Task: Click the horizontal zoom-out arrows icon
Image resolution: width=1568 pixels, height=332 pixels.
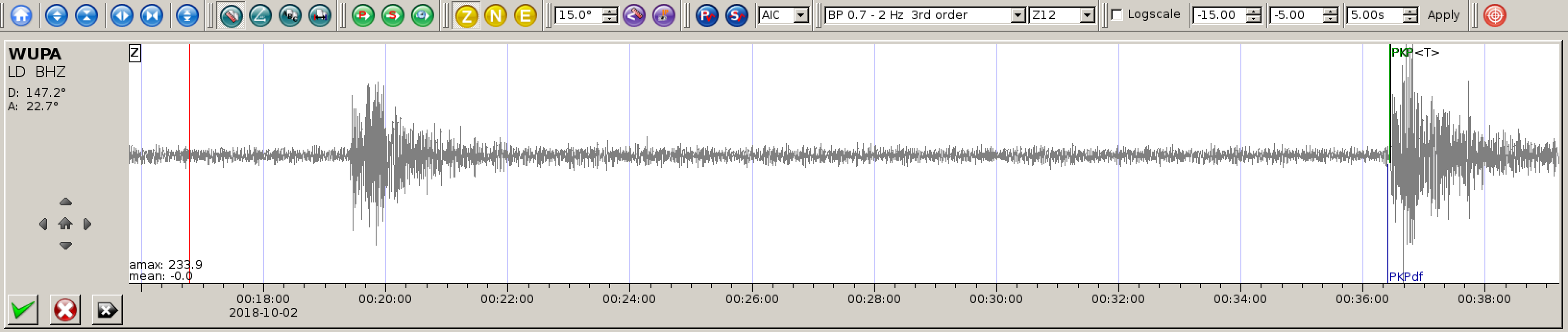Action: tap(152, 15)
